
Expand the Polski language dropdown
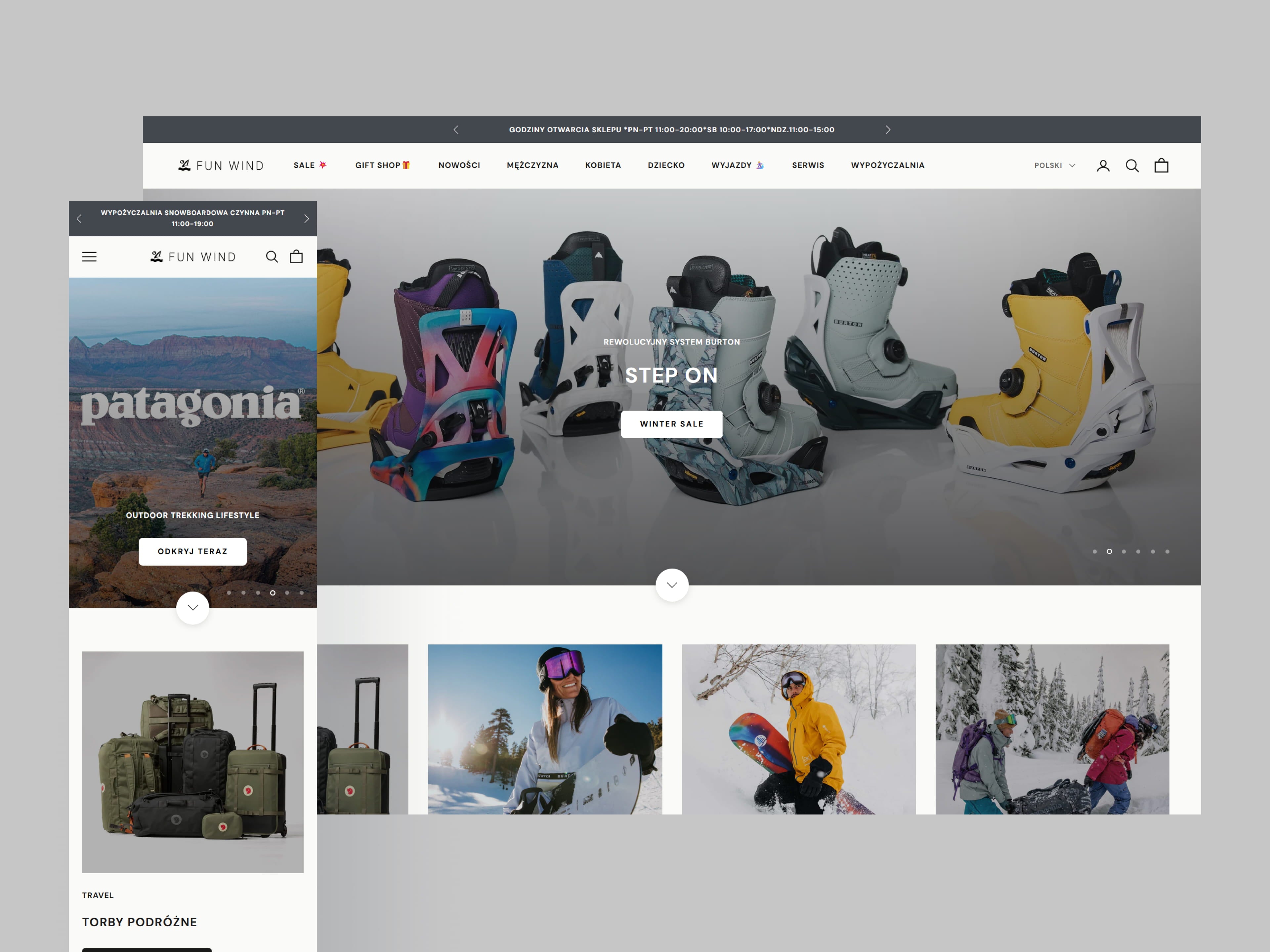1054,165
